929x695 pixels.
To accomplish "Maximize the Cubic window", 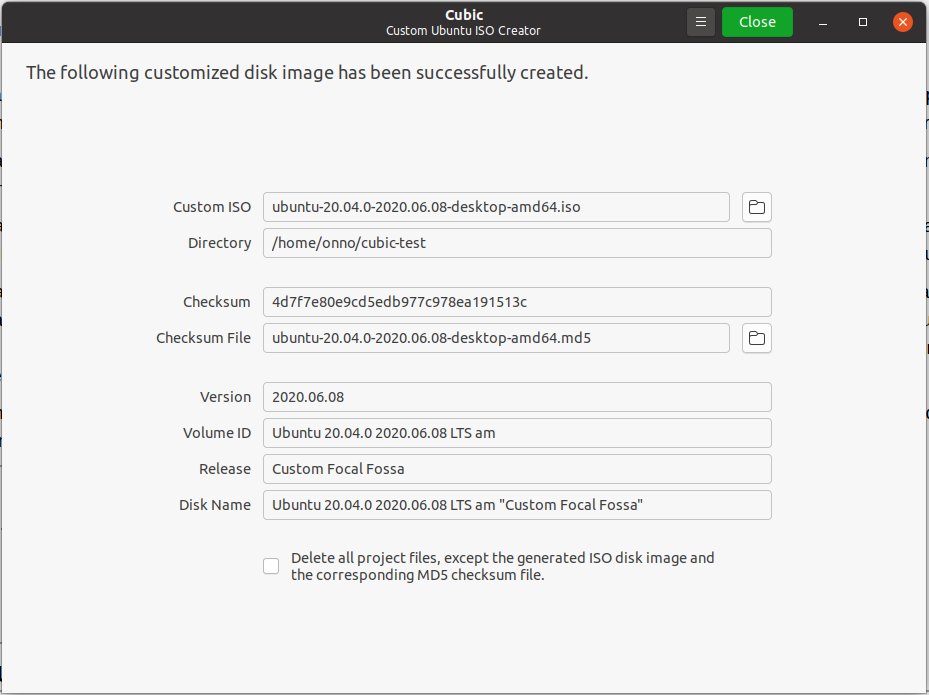I will tap(863, 22).
